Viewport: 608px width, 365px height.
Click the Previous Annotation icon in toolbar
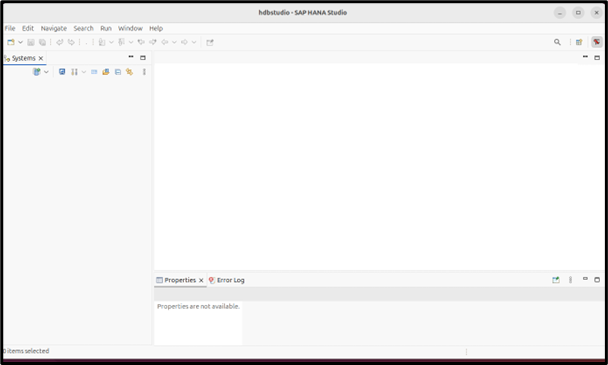pos(121,42)
